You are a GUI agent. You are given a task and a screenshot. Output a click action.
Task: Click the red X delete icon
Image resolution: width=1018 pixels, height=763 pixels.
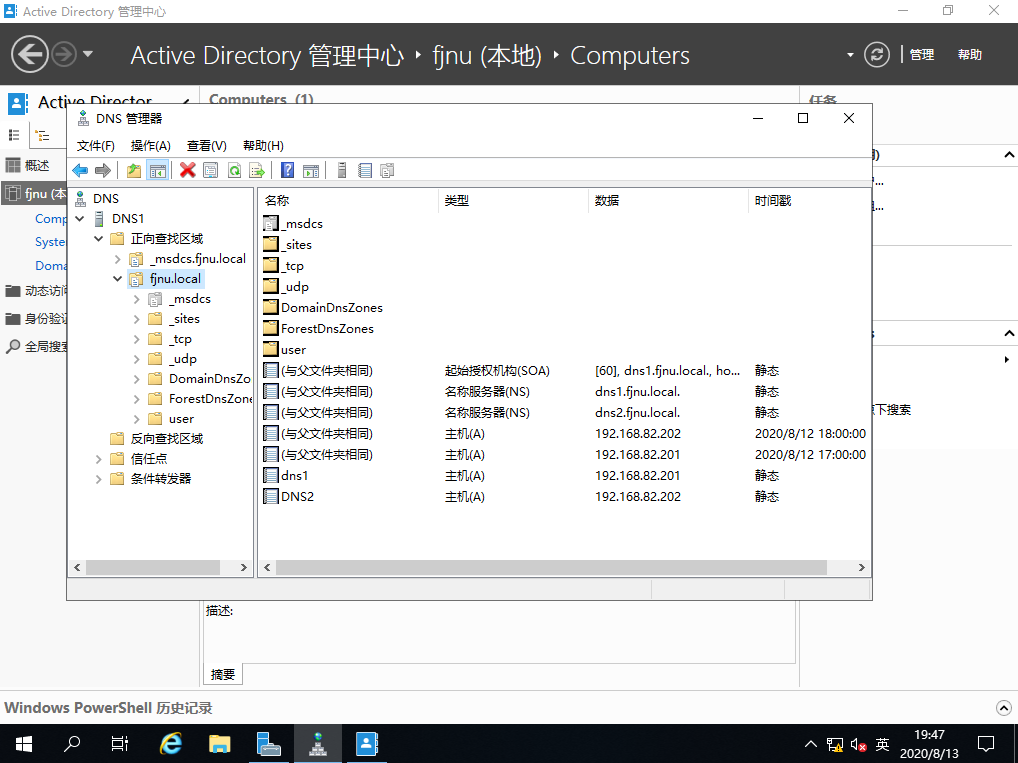(188, 171)
